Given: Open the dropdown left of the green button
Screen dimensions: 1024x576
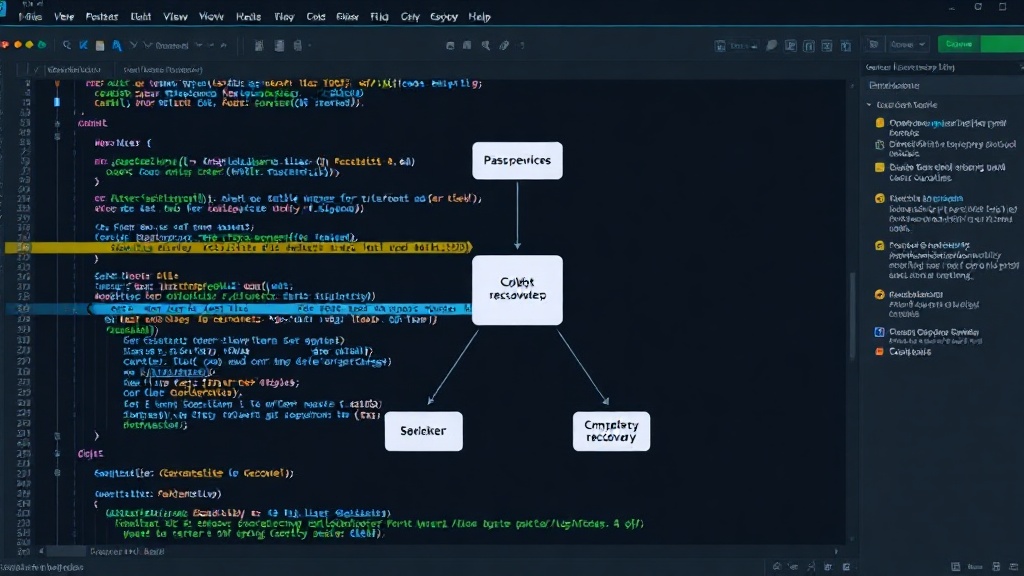Looking at the screenshot, I should pyautogui.click(x=908, y=44).
